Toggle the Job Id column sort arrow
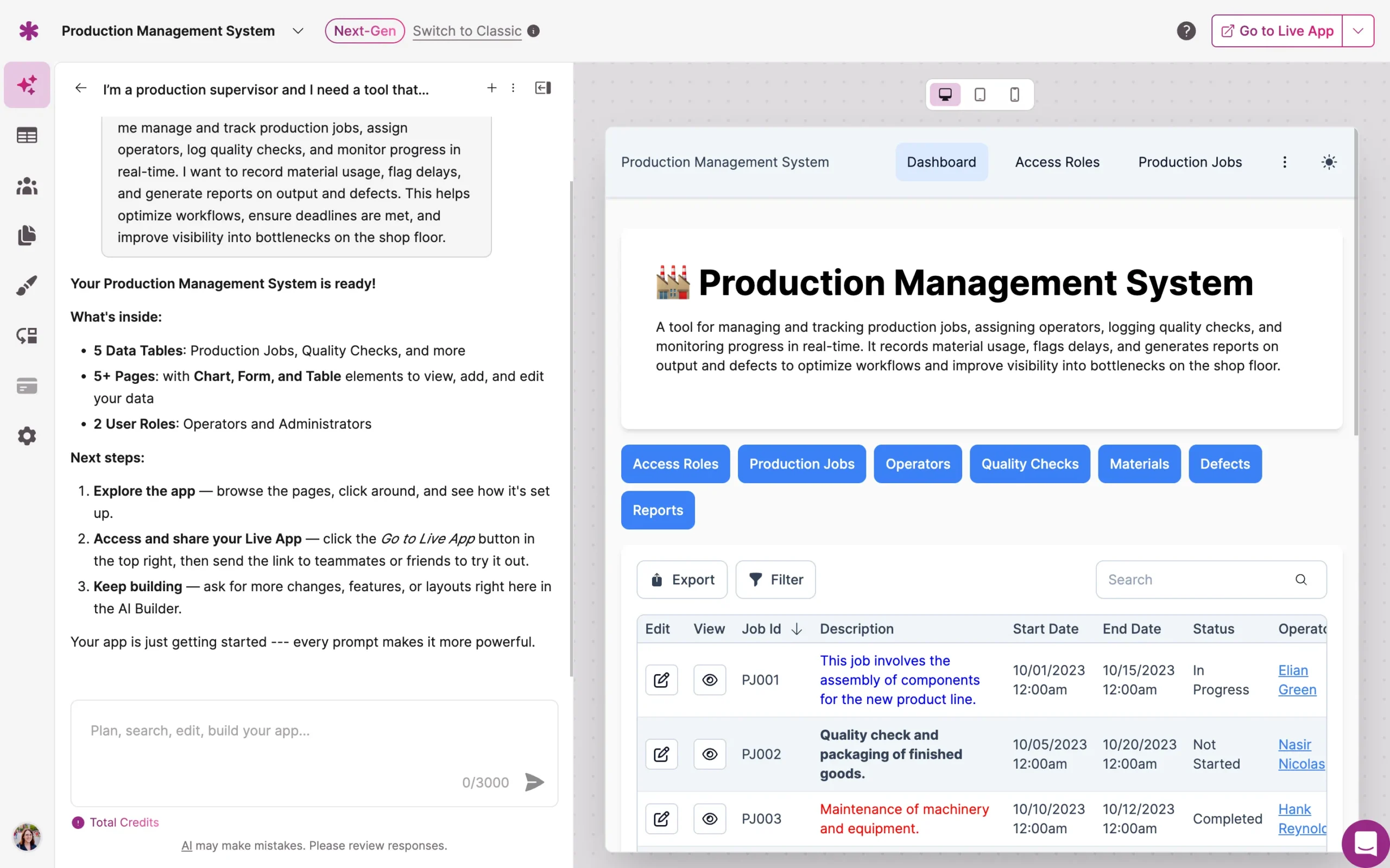The height and width of the screenshot is (868, 1390). coord(797,629)
